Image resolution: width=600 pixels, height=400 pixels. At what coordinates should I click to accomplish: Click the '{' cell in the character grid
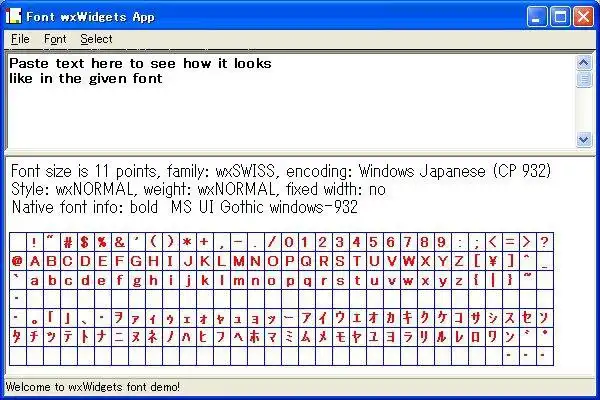coord(476,280)
